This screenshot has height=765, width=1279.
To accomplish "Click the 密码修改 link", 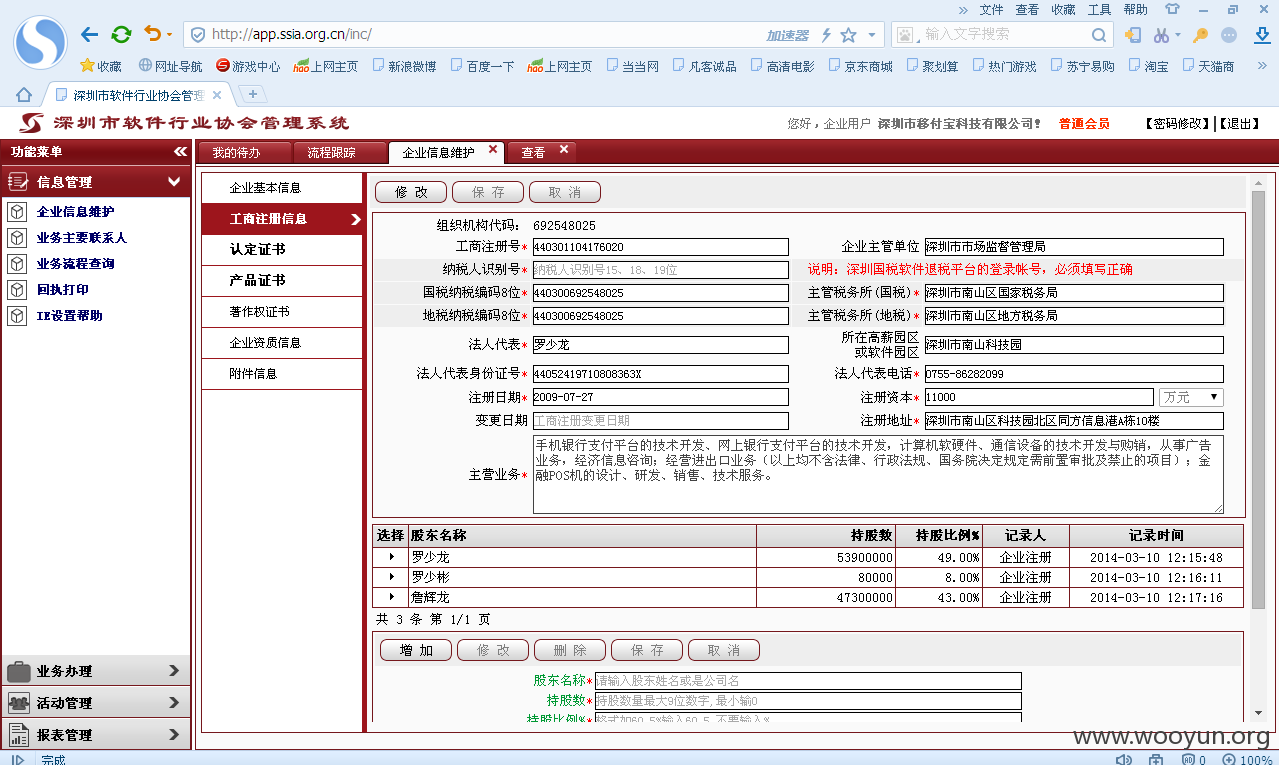I will coord(1179,123).
